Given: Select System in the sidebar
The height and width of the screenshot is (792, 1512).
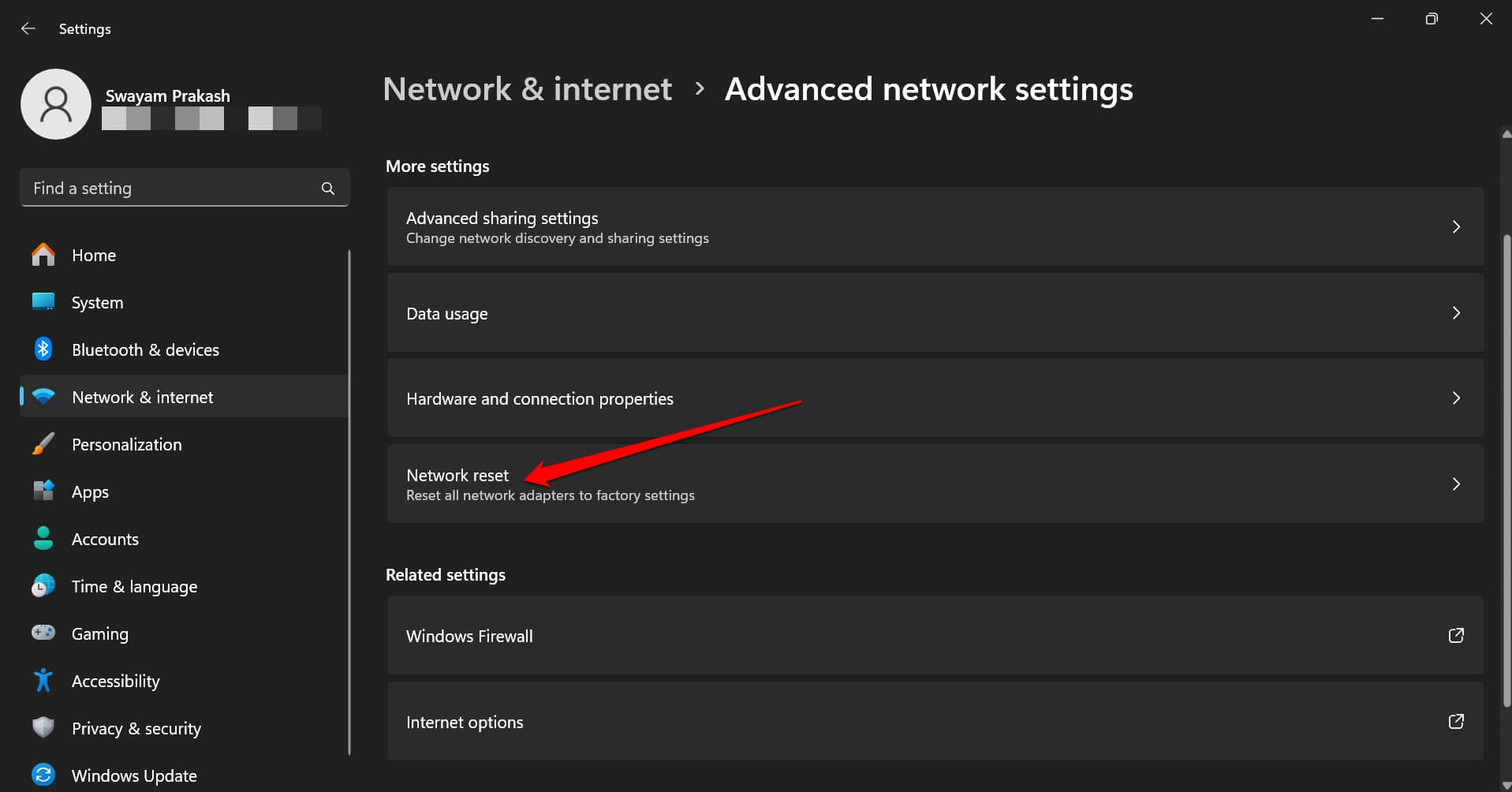Looking at the screenshot, I should [x=97, y=303].
